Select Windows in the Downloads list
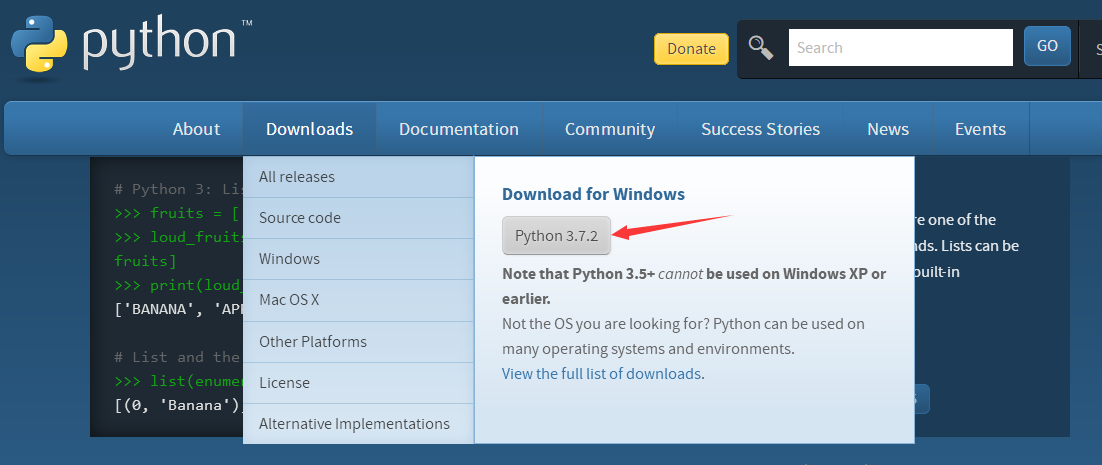The width and height of the screenshot is (1102, 465). (289, 259)
